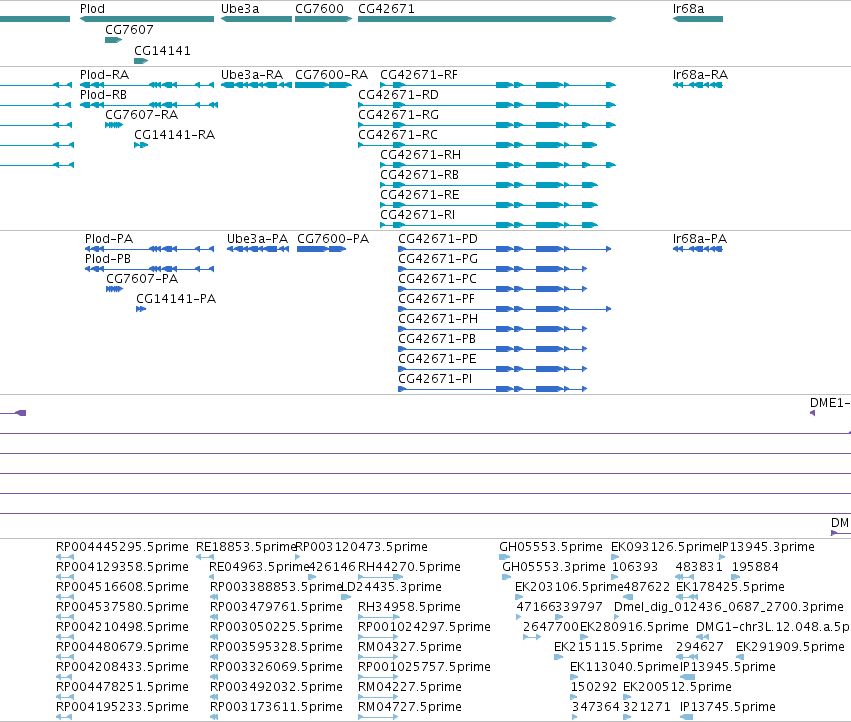851x722 pixels.
Task: Open the EK178425.5prime EST label
Action: point(730,587)
